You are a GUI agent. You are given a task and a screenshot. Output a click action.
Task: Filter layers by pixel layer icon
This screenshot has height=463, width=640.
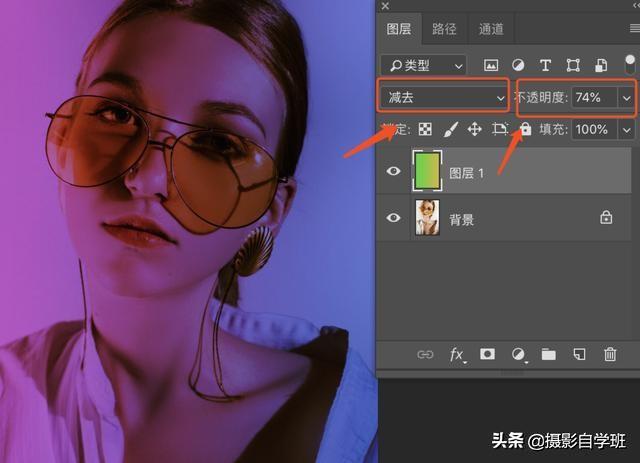click(491, 65)
